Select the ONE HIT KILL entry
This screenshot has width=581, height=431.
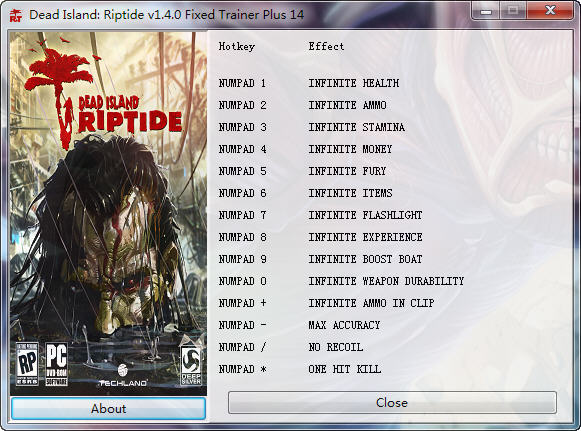click(345, 369)
